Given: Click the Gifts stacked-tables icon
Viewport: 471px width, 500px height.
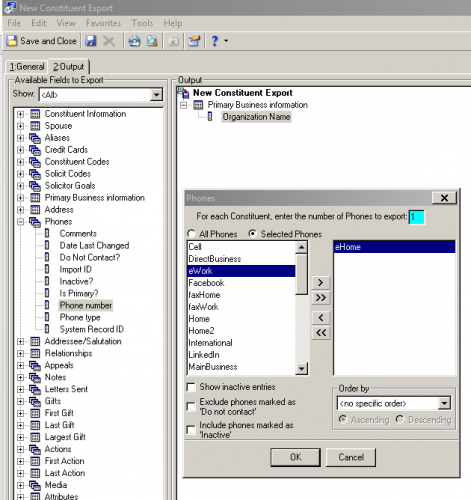Looking at the screenshot, I should (x=35, y=401).
